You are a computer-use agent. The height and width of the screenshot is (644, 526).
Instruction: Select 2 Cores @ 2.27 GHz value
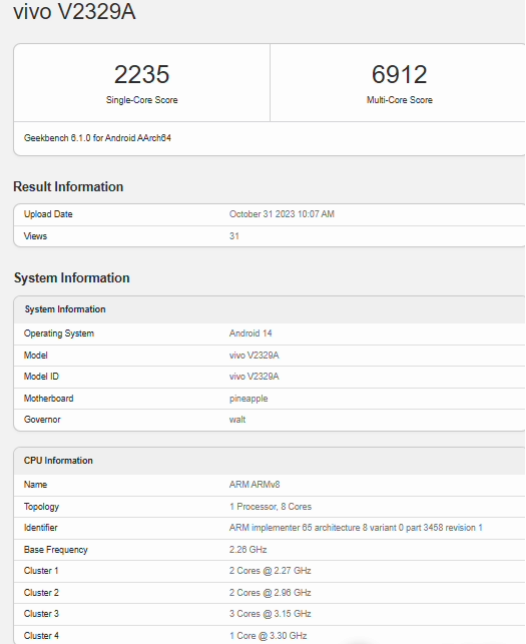click(x=270, y=571)
